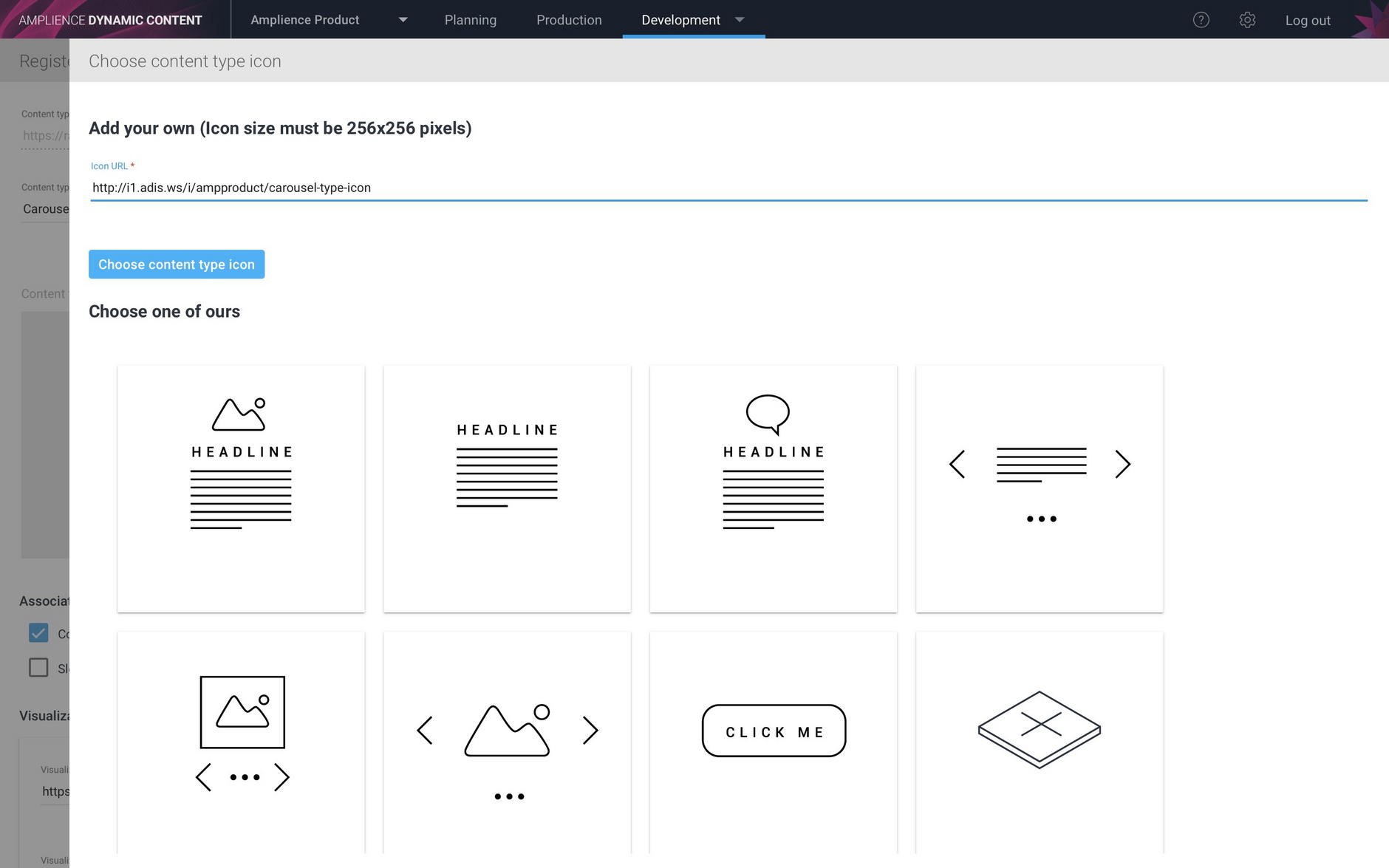Open the settings gear icon
Image resolution: width=1389 pixels, height=868 pixels.
pyautogui.click(x=1248, y=20)
